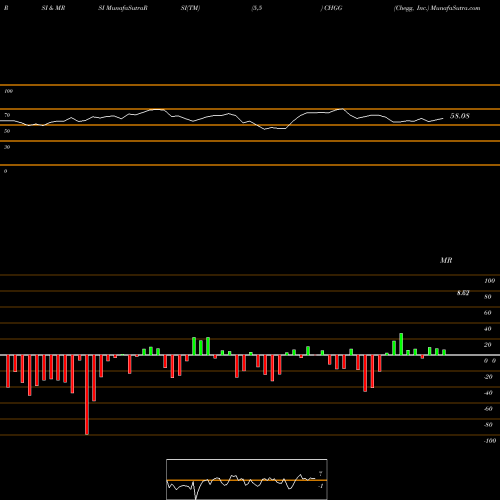Click the -40 label on the MR scale
Image resolution: width=500 pixels, height=500 pixels.
(x=488, y=393)
